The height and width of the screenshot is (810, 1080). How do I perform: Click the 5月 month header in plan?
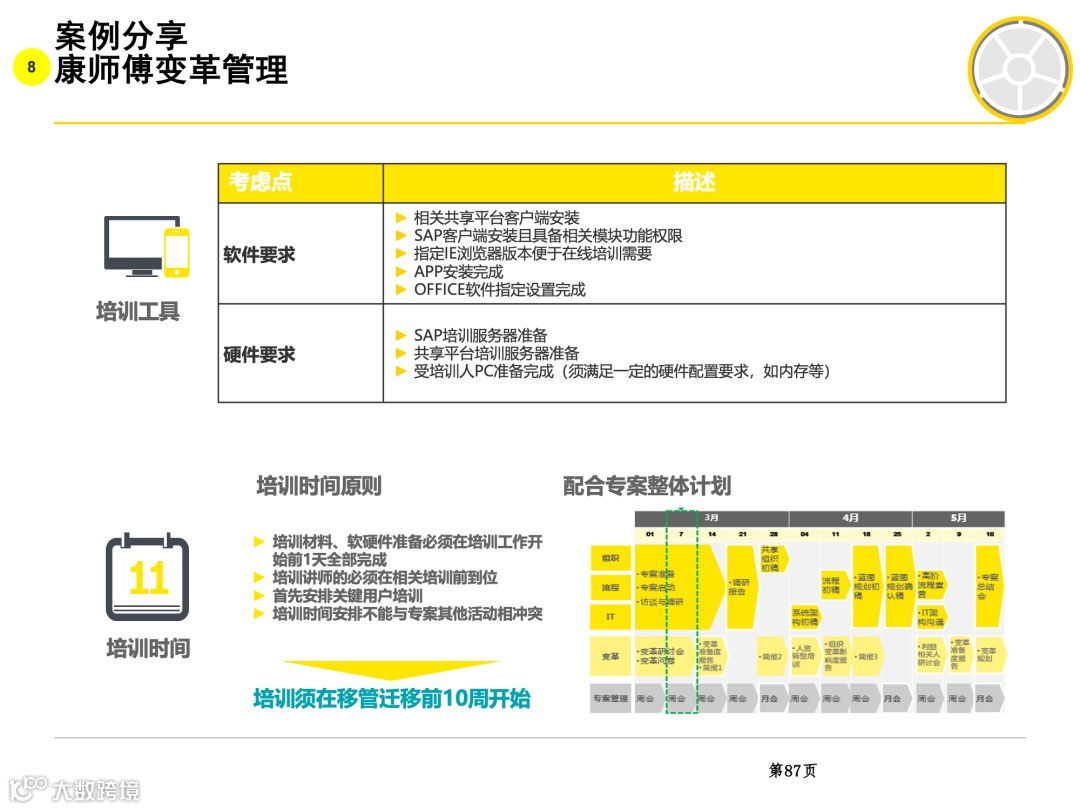point(958,518)
